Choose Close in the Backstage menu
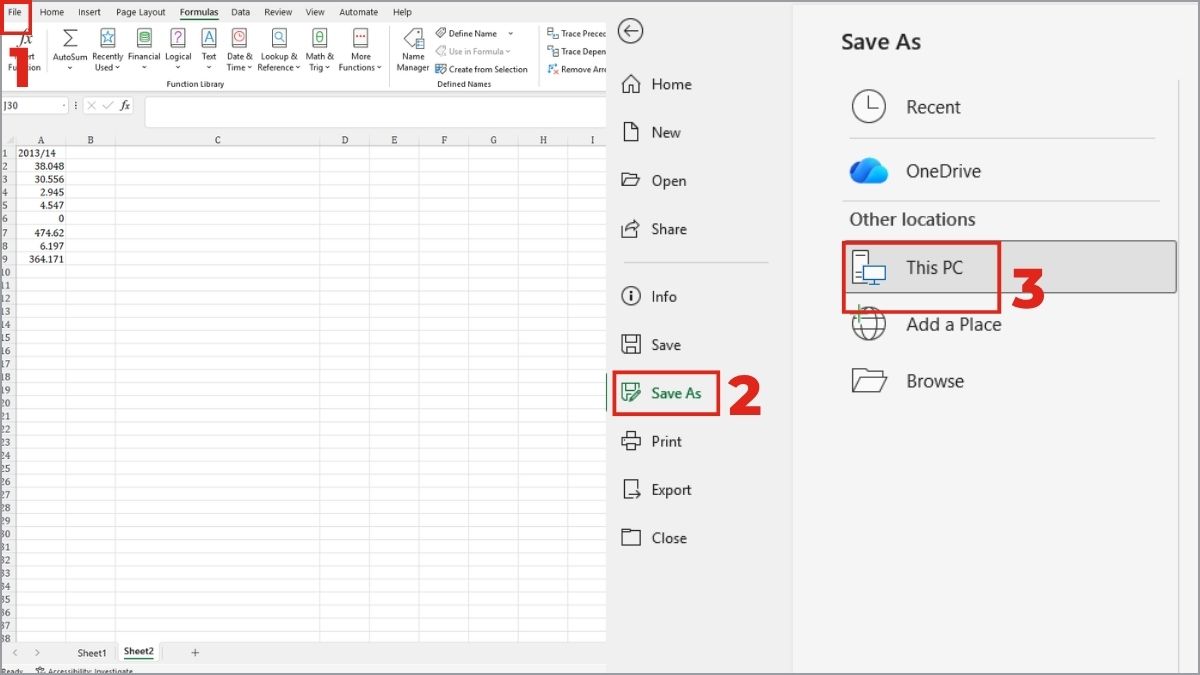 click(655, 538)
